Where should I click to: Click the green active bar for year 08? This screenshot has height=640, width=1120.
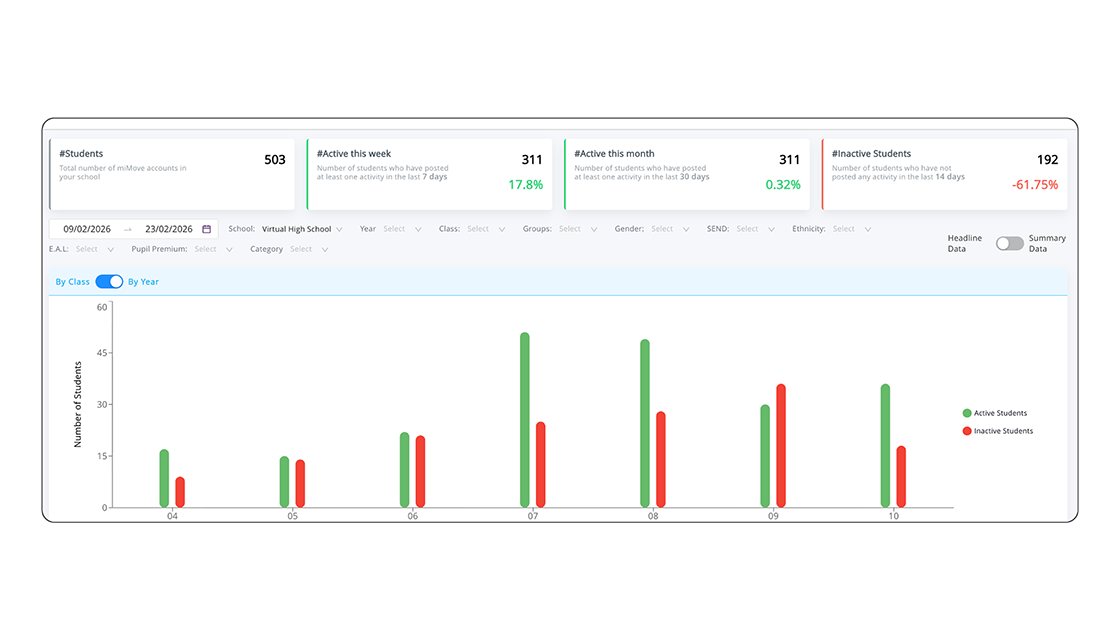pyautogui.click(x=645, y=424)
